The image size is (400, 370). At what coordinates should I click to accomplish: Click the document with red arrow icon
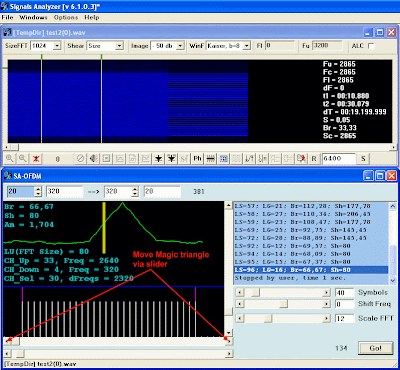301,159
